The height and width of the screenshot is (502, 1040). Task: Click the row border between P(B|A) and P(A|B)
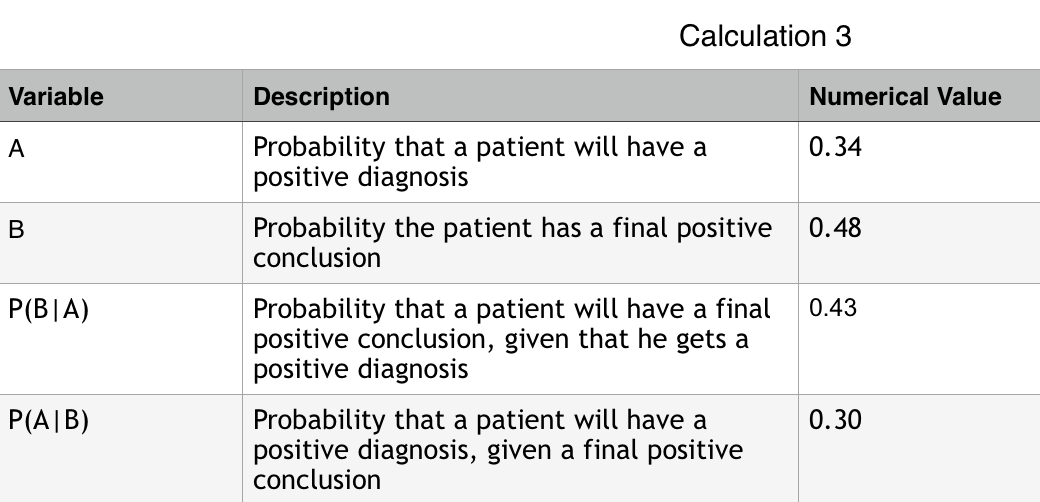pyautogui.click(x=120, y=394)
